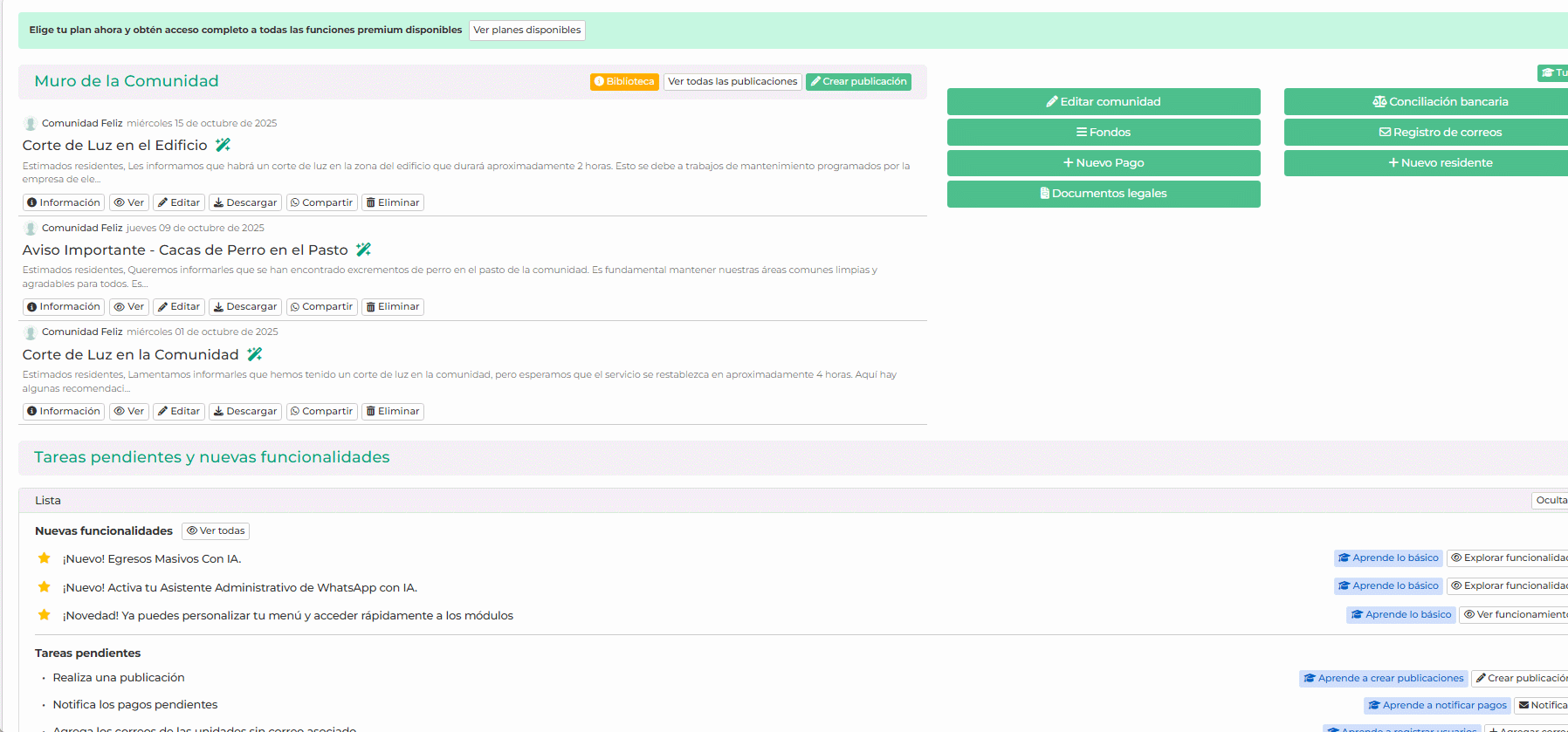
Task: Click Descargar for Cacas de Perro post
Action: pos(245,307)
